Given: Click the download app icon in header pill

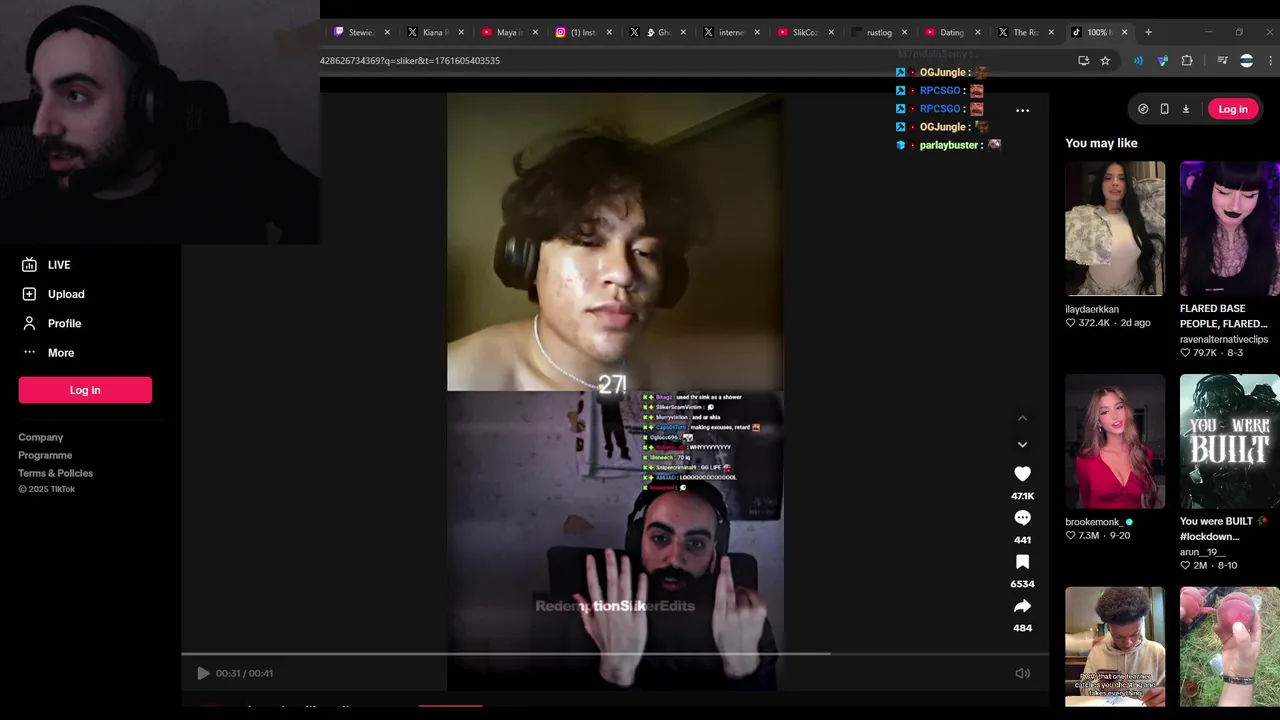Looking at the screenshot, I should click(1186, 109).
